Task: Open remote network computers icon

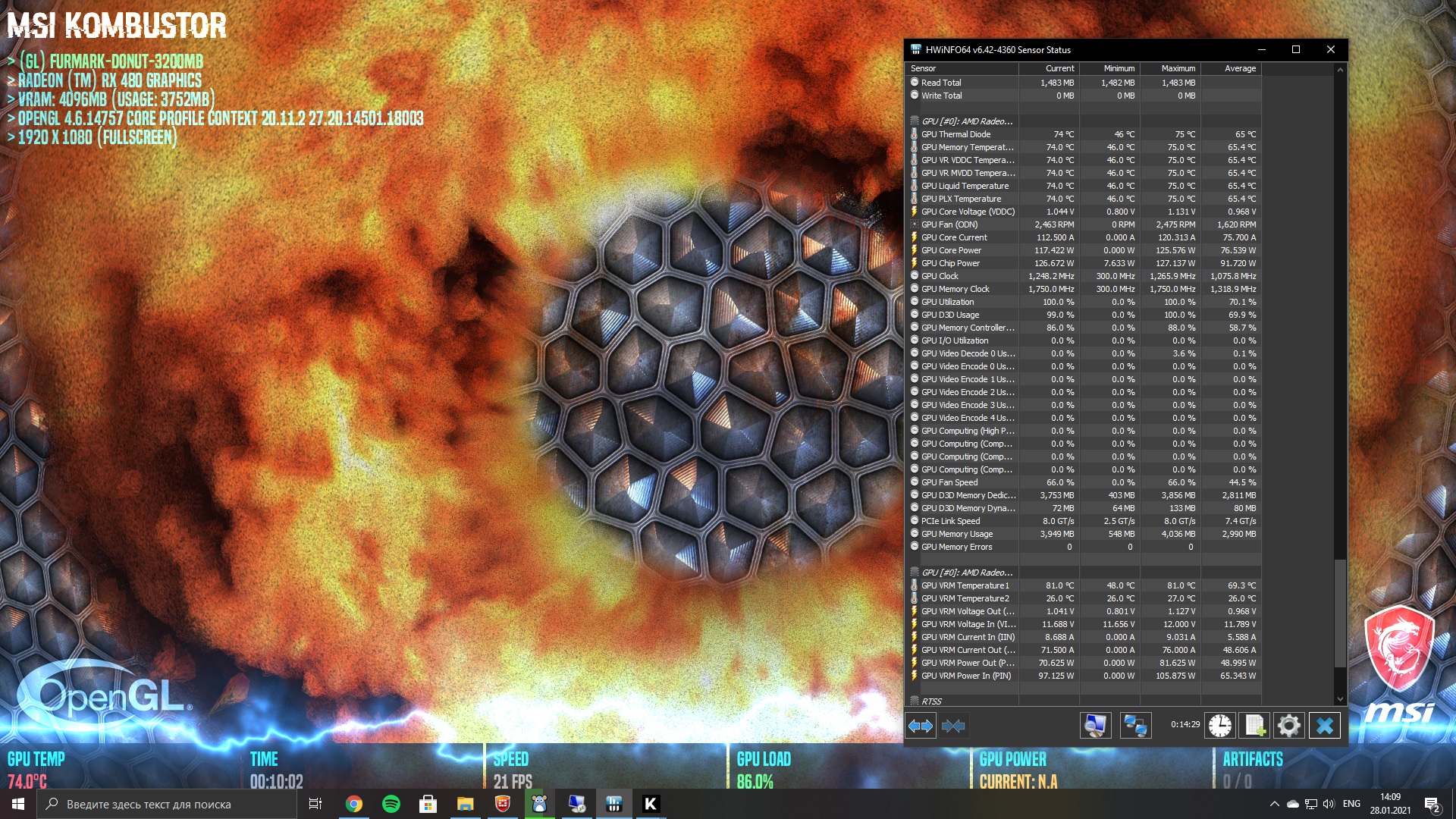Action: tap(1135, 726)
